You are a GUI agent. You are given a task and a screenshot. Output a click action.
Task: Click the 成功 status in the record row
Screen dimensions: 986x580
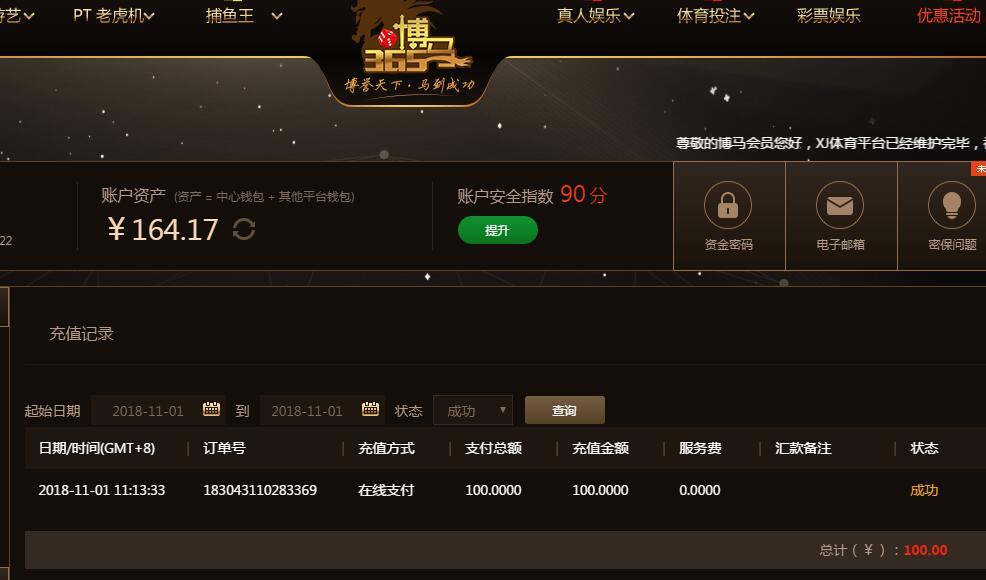click(924, 490)
